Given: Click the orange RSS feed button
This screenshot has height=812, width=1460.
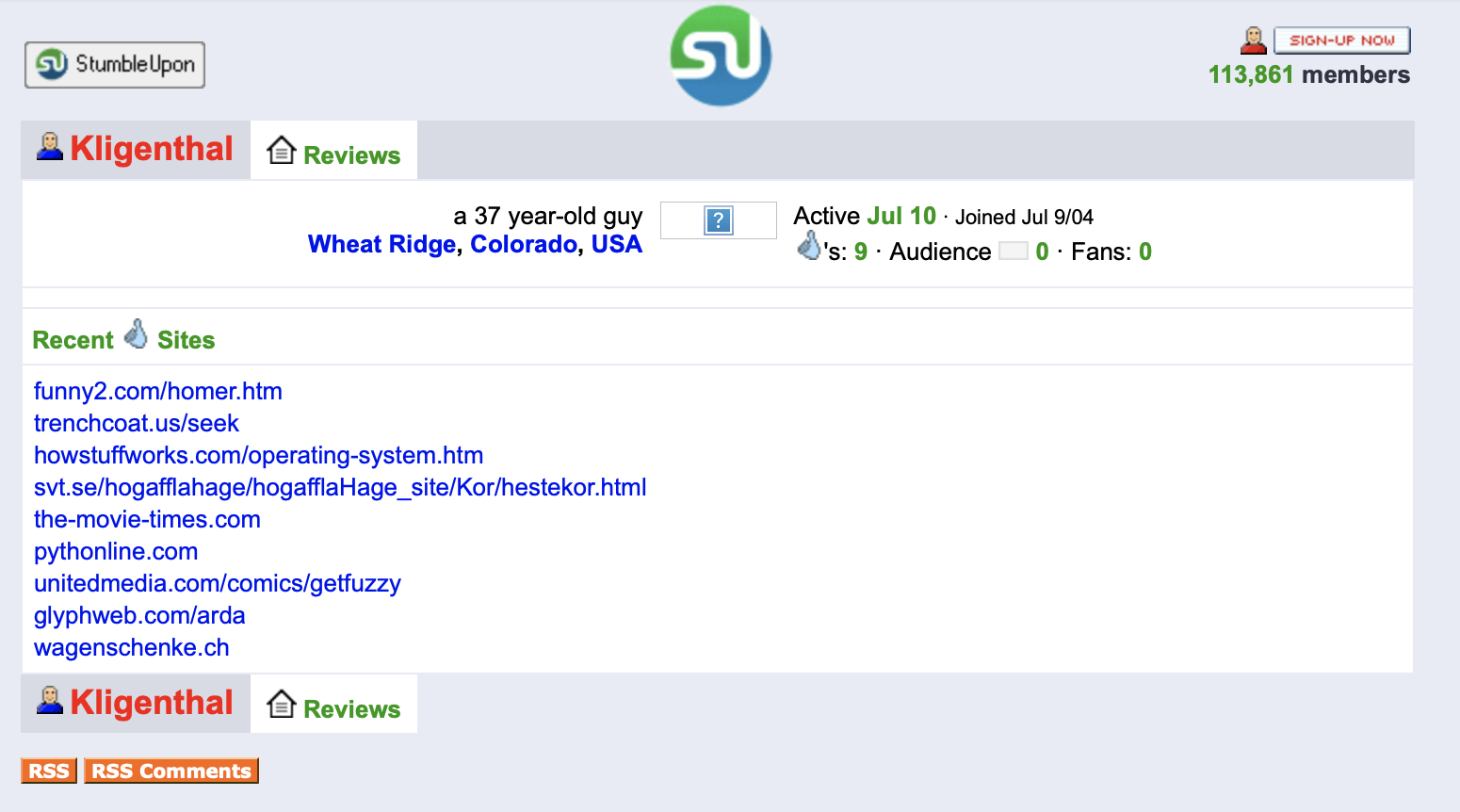Looking at the screenshot, I should [49, 771].
